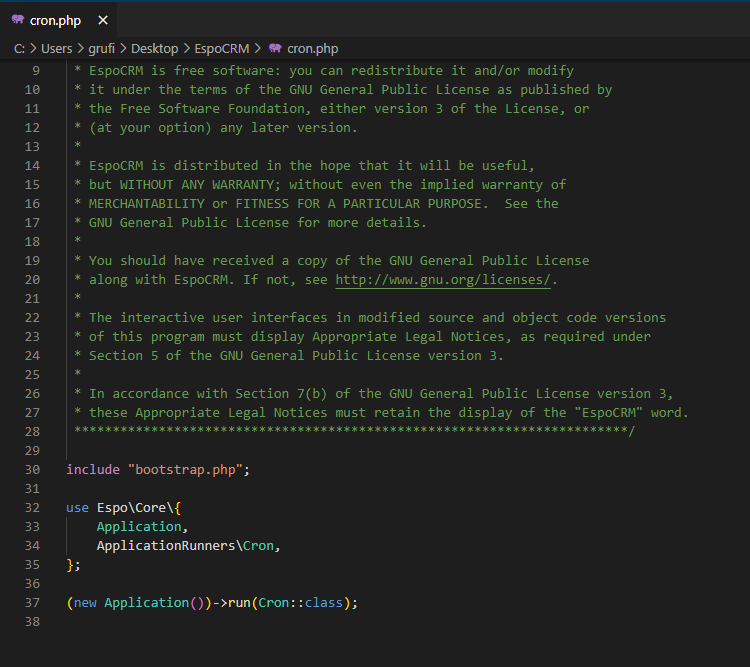This screenshot has width=750, height=667.
Task: Expand the EspoCRM breadcrumb folder
Action: (x=222, y=48)
